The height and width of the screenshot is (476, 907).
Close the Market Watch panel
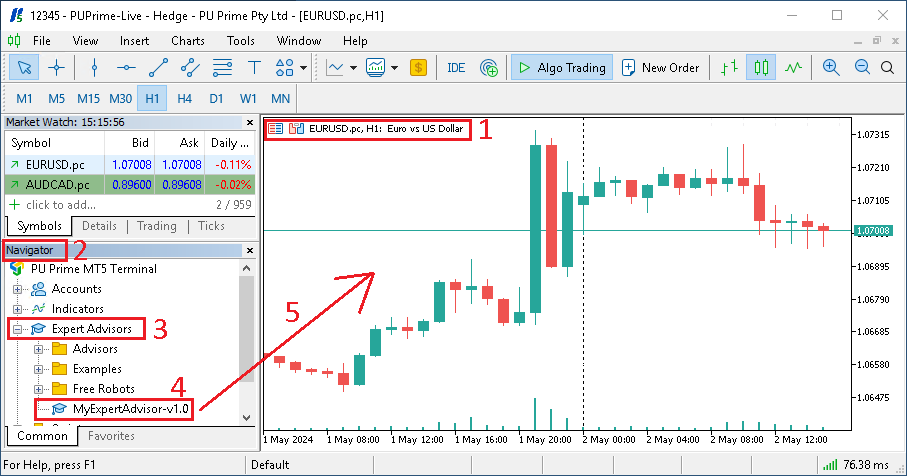tap(250, 123)
